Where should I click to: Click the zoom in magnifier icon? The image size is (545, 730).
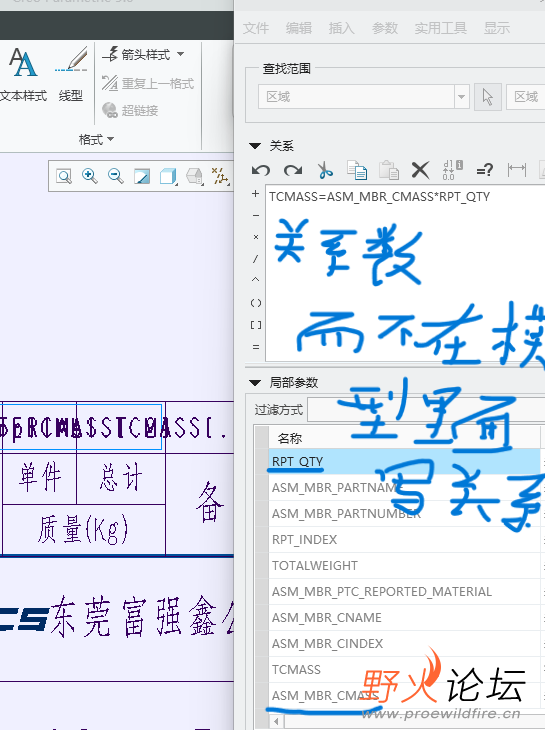pos(90,176)
